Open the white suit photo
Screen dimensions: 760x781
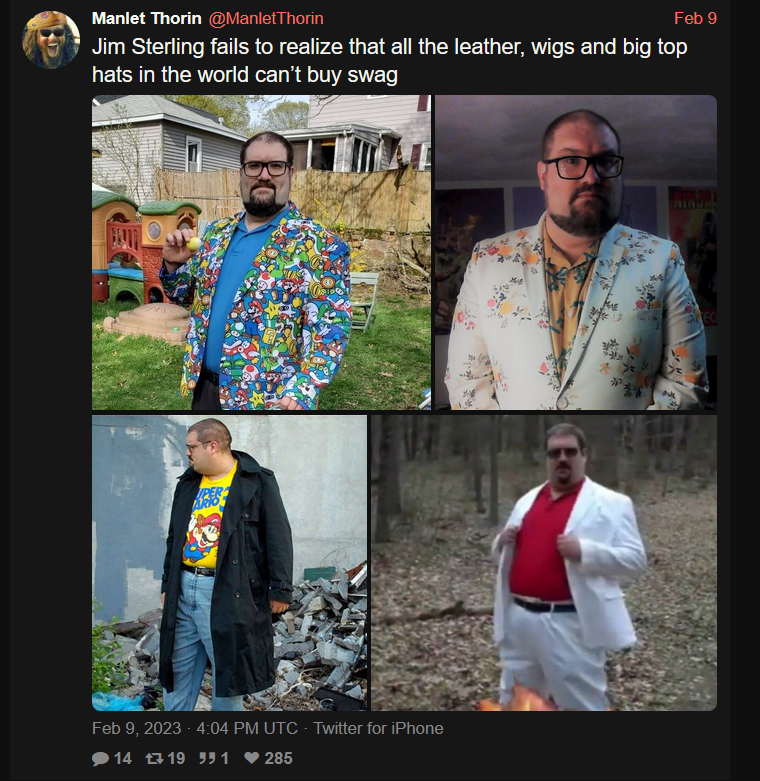(x=544, y=563)
